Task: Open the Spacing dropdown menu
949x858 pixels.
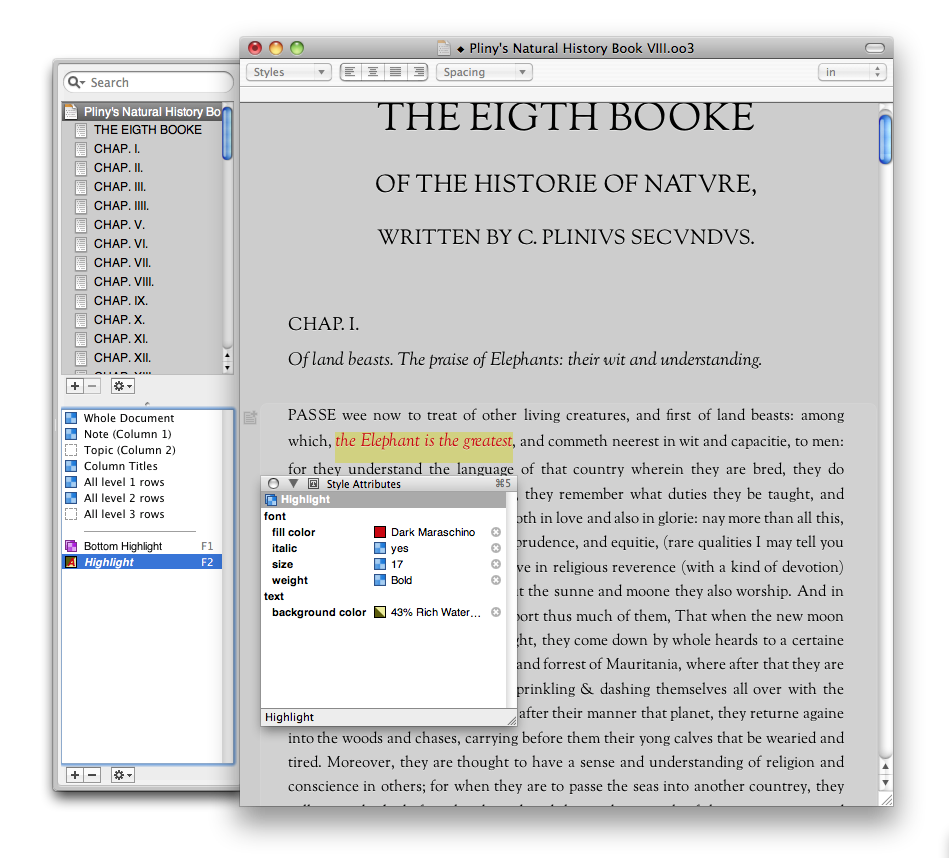Action: pos(483,72)
